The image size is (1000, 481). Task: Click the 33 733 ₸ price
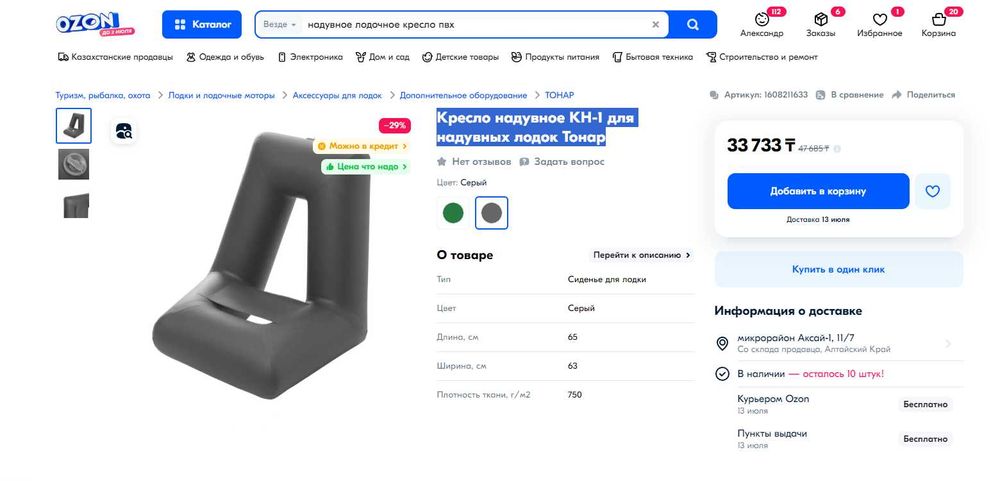pyautogui.click(x=761, y=145)
